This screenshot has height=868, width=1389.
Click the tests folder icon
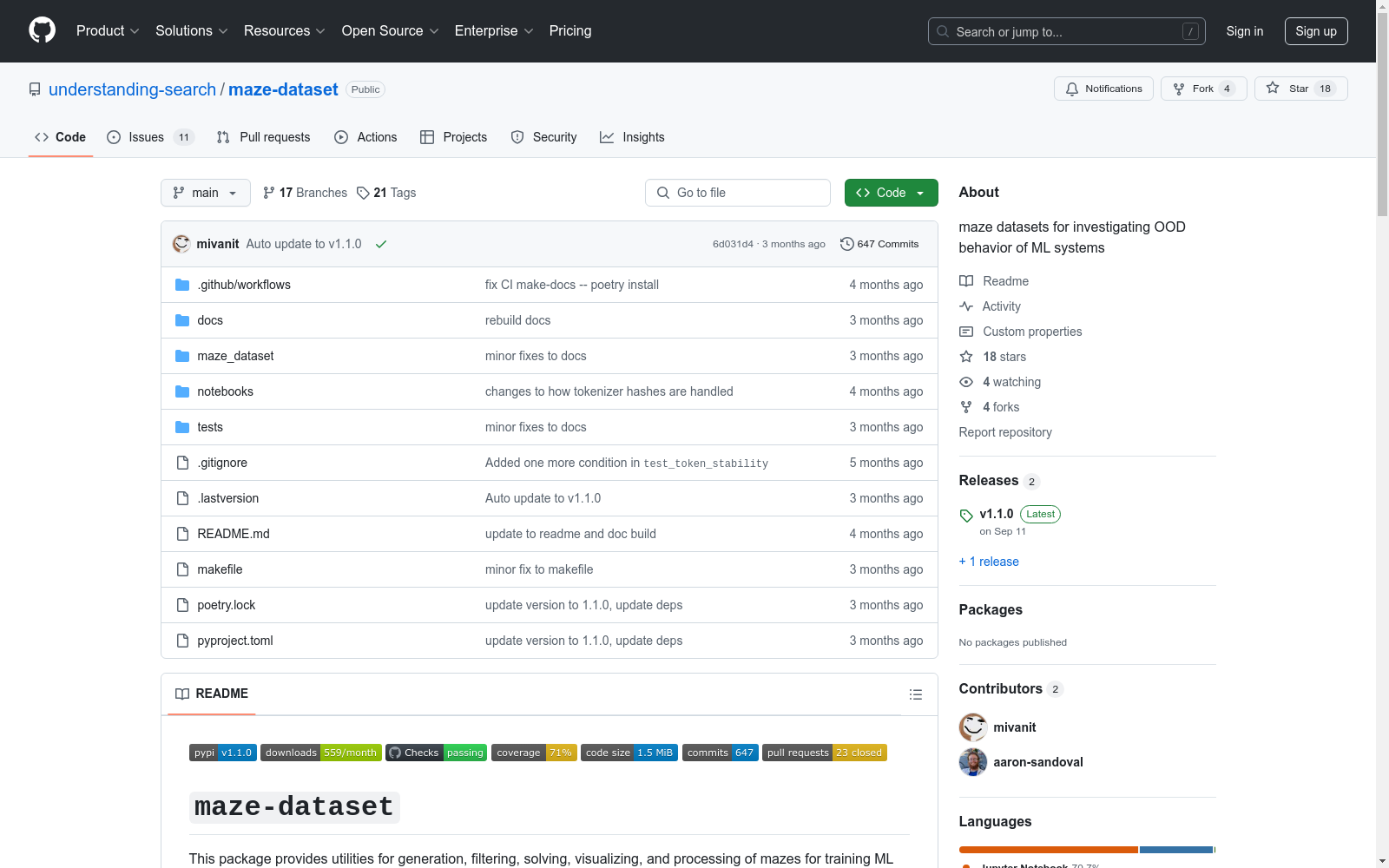click(182, 427)
